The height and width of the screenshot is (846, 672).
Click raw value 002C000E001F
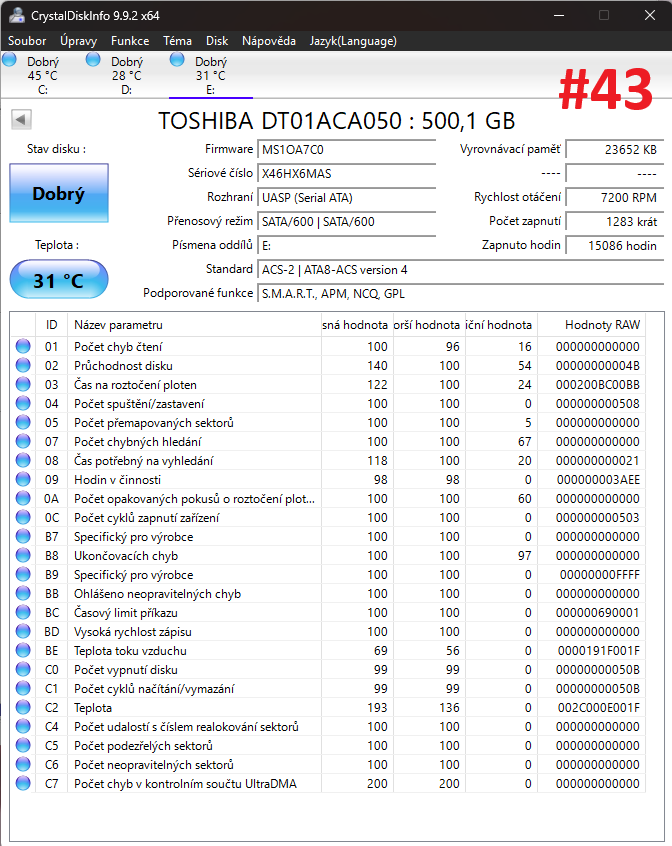pyautogui.click(x=598, y=707)
